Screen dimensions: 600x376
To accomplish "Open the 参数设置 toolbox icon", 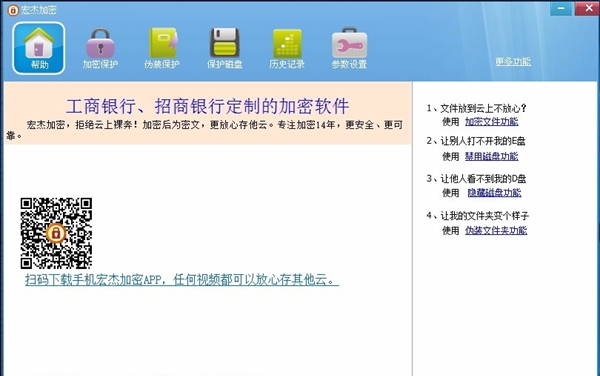I will [x=349, y=48].
